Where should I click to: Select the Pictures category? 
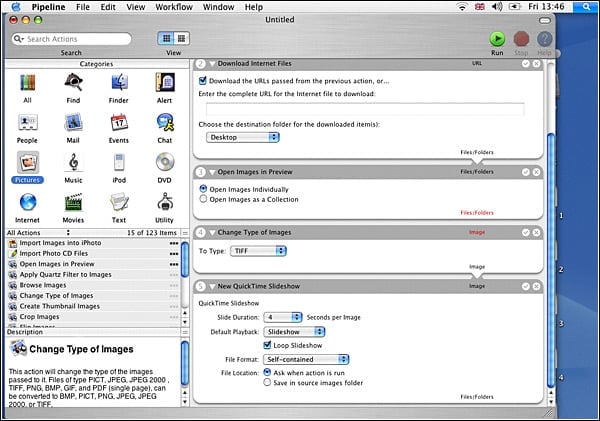tap(28, 163)
